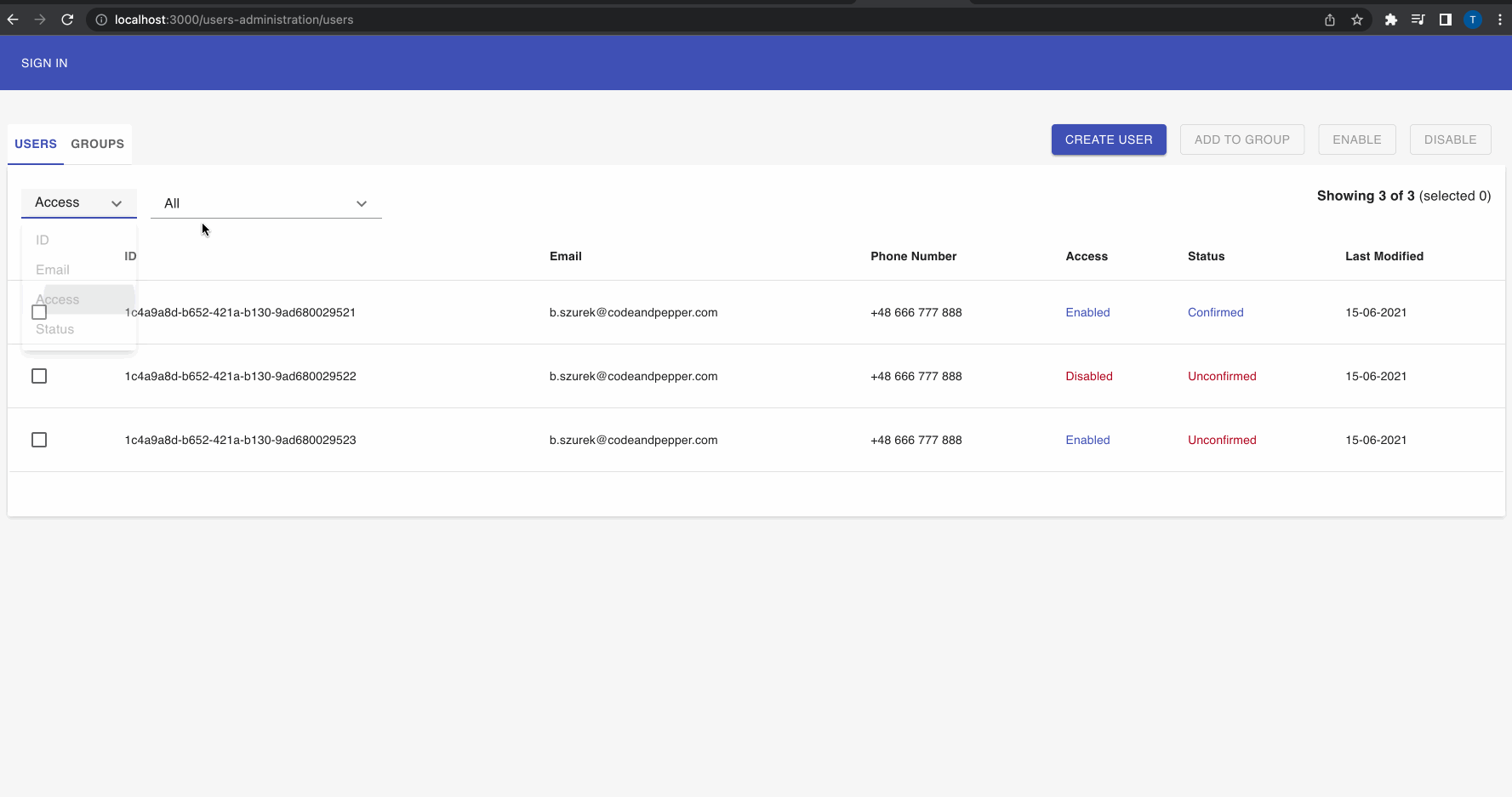Open the Chrome profile avatar T
This screenshot has width=1512, height=797.
coord(1473,20)
